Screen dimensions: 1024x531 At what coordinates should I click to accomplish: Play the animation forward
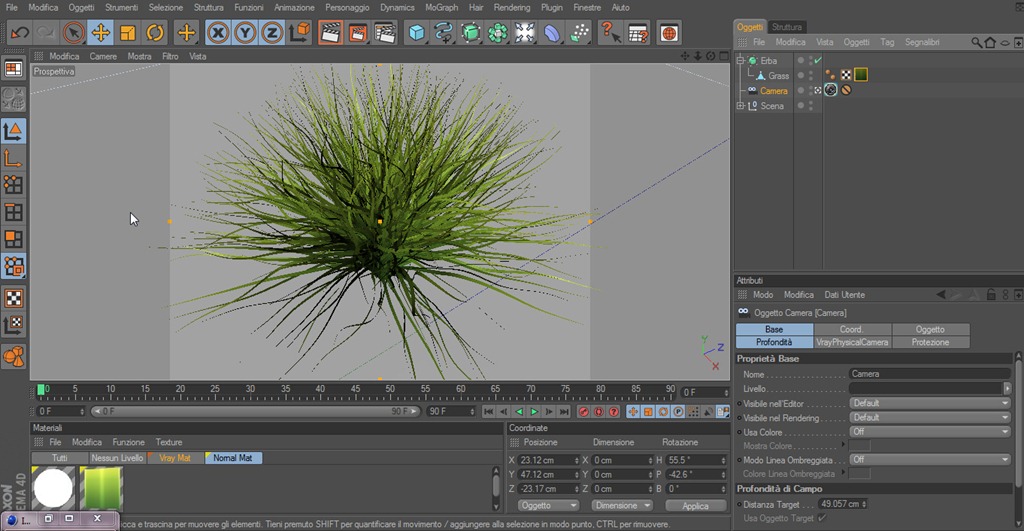pyautogui.click(x=534, y=411)
